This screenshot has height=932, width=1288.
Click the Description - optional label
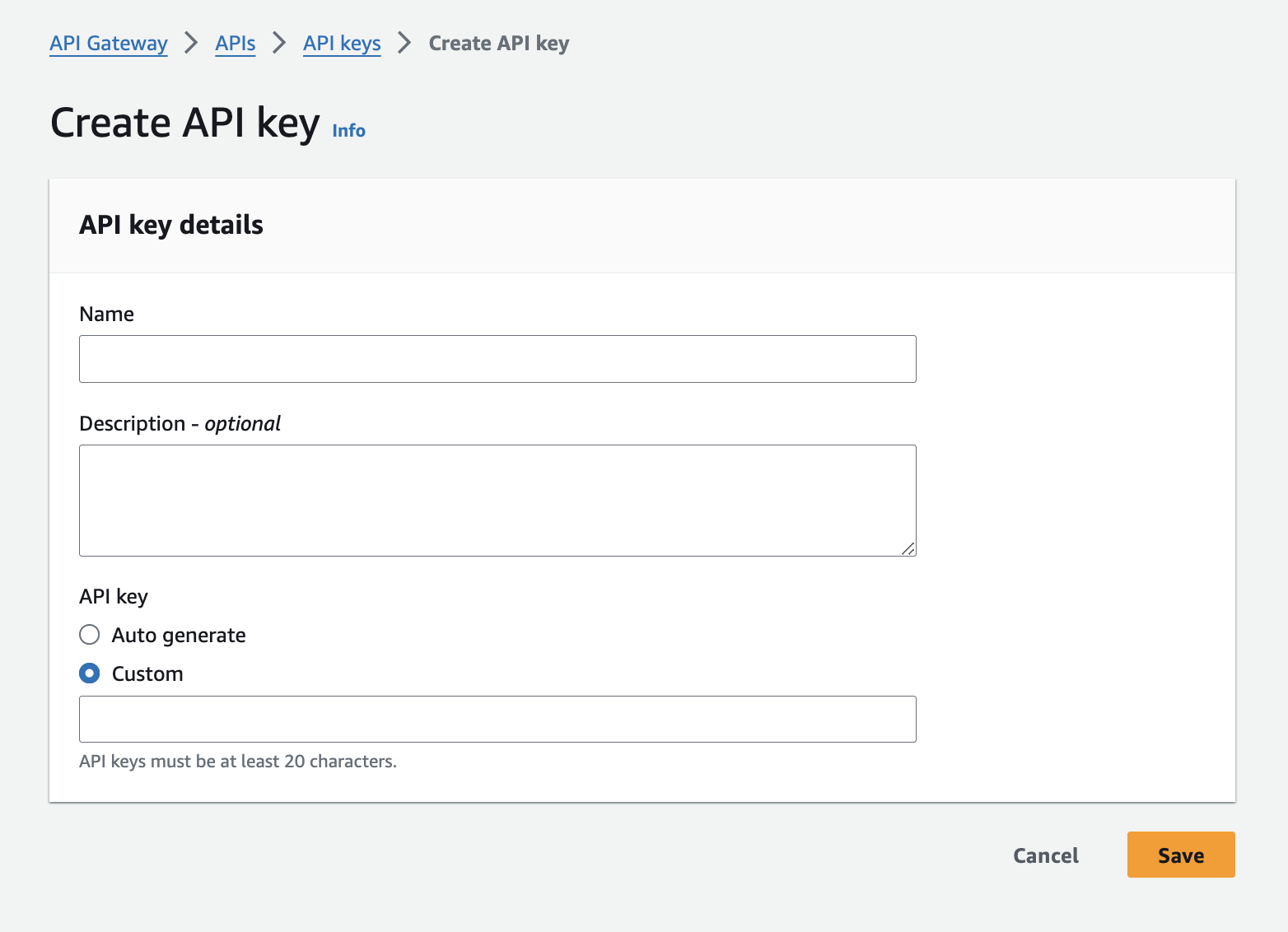tap(180, 424)
